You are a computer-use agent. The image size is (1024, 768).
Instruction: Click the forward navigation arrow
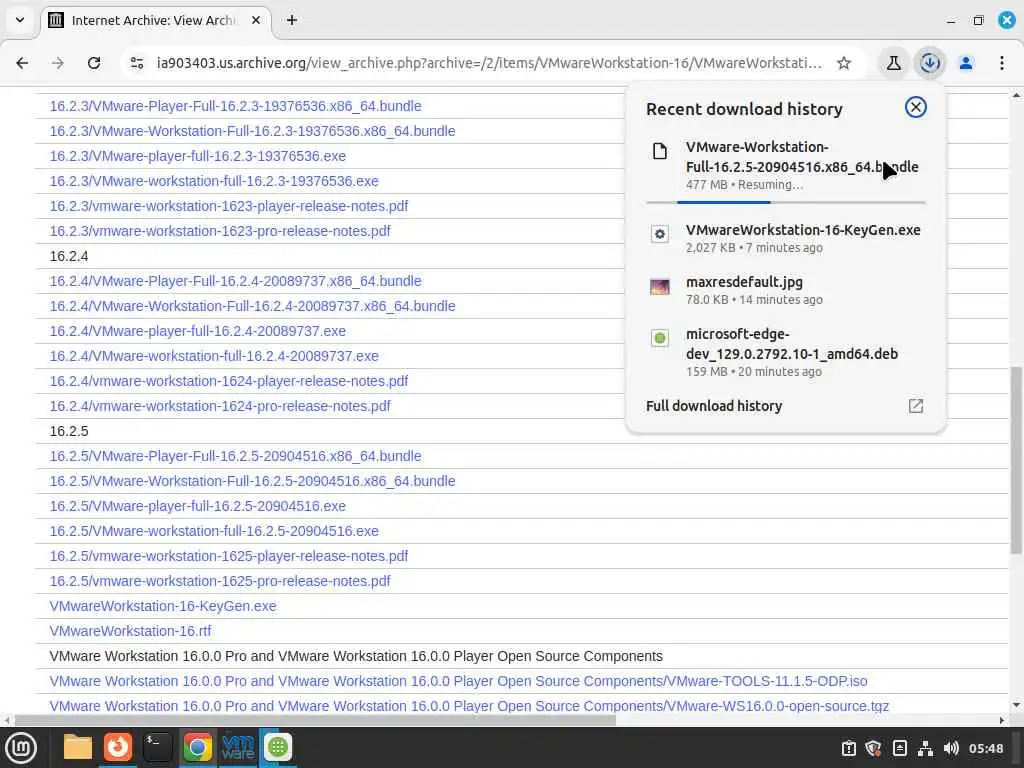(58, 63)
